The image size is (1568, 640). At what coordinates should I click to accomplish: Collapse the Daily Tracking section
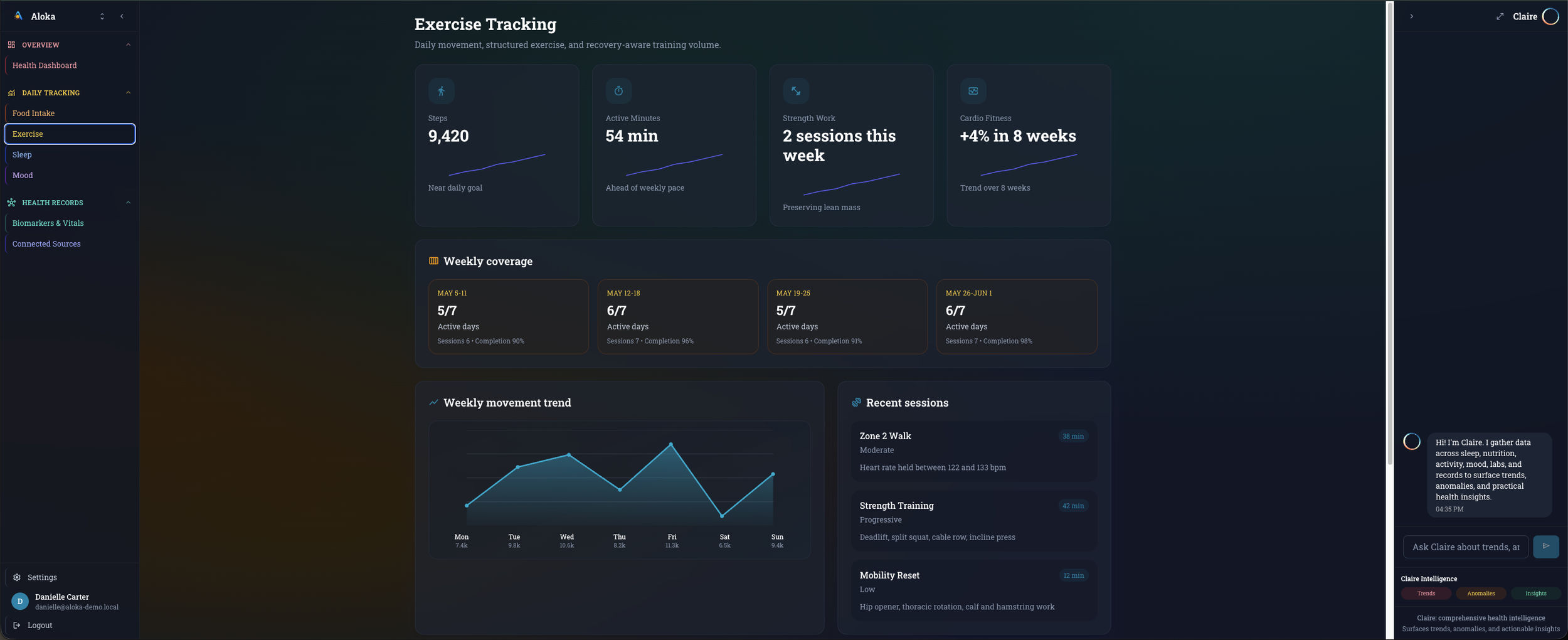(x=128, y=93)
